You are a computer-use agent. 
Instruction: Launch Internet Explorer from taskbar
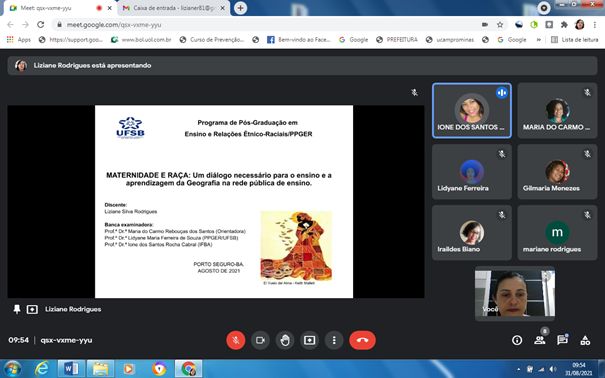(x=41, y=369)
